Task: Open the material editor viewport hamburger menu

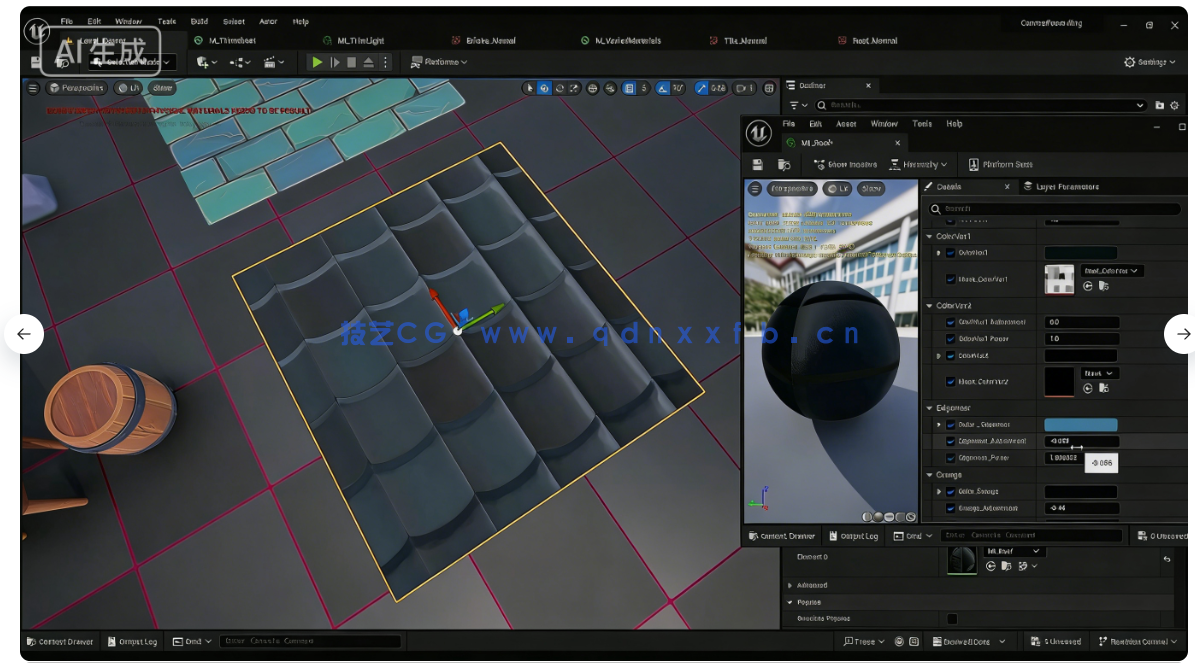Action: (752, 187)
